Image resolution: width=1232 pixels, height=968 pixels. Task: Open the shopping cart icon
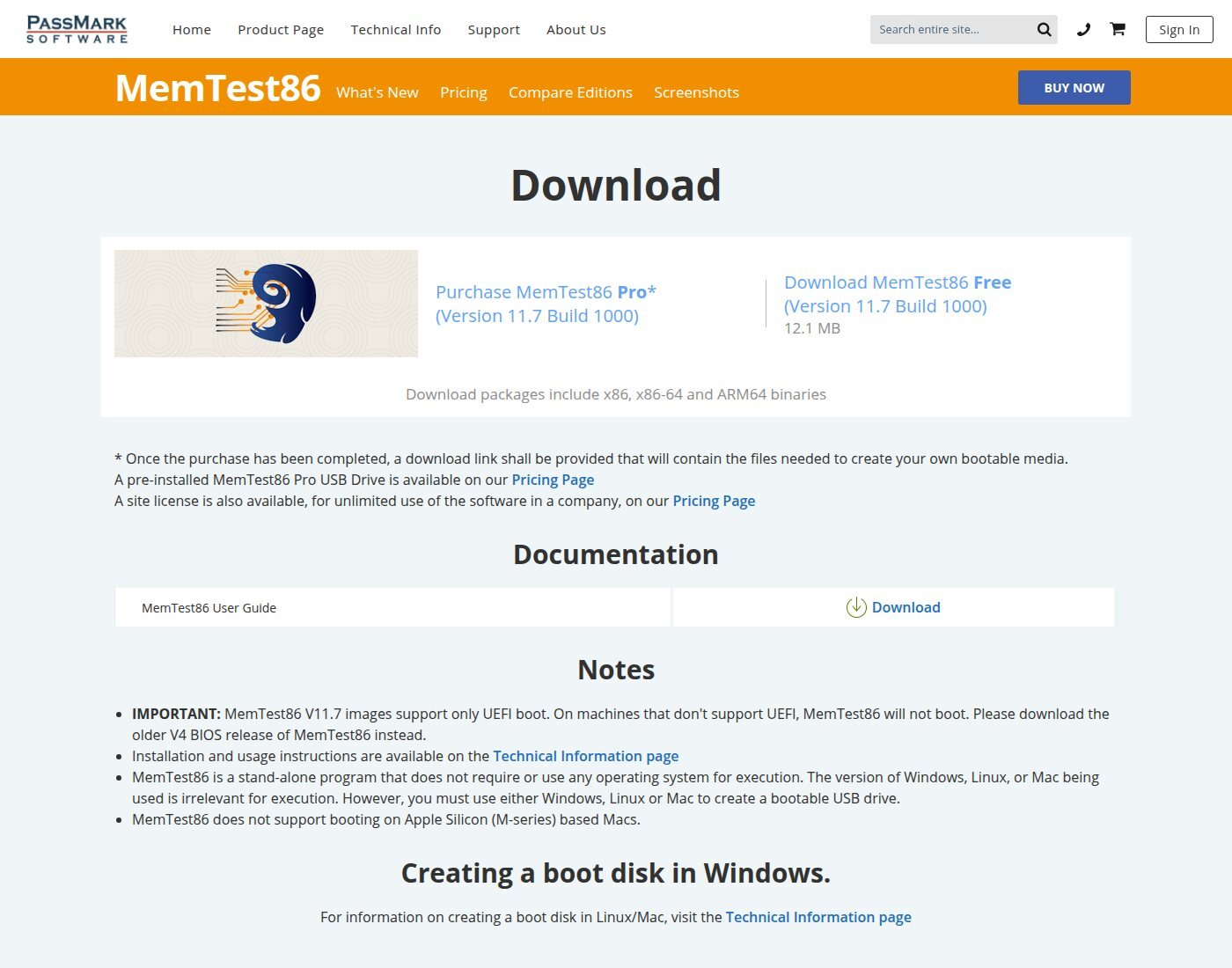[x=1118, y=29]
